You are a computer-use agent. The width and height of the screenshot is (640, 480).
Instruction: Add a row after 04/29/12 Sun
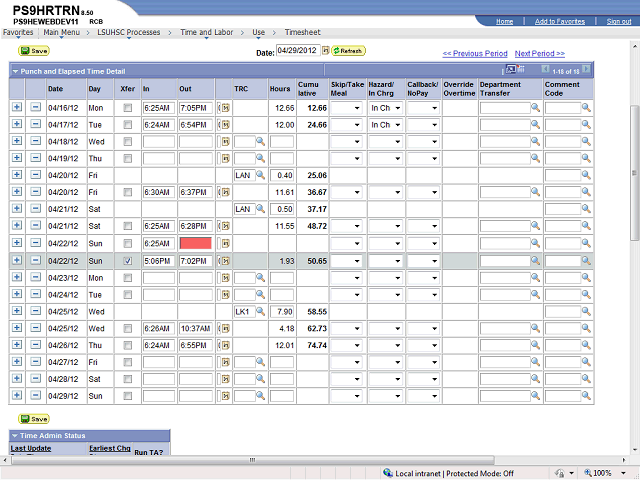click(17, 395)
